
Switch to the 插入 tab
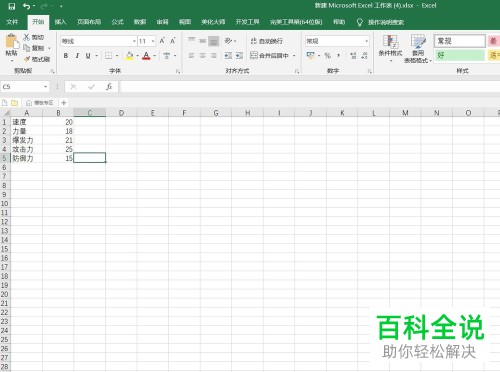[x=60, y=22]
